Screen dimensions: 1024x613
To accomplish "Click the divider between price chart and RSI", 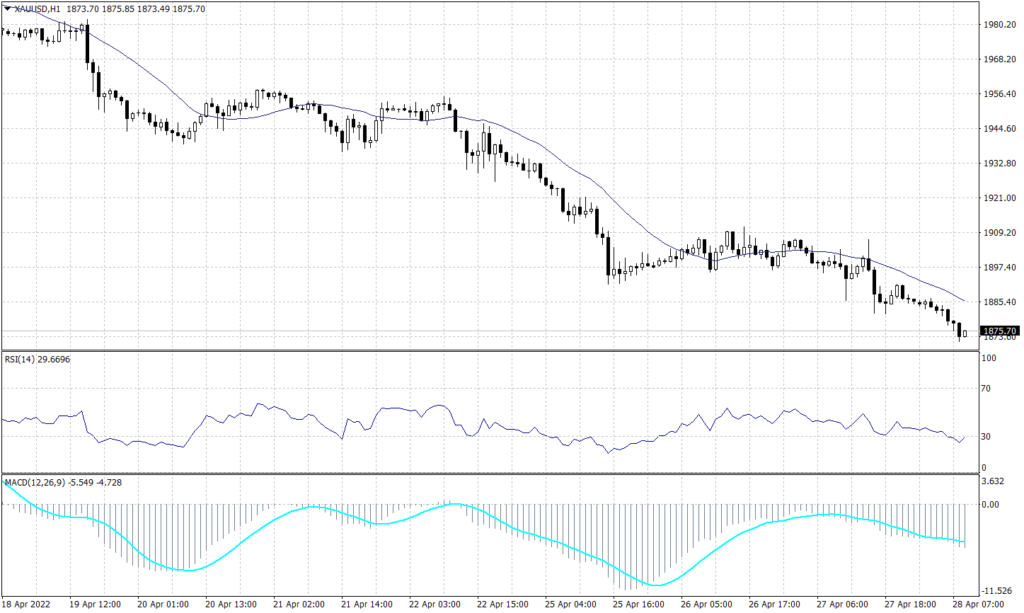I will coord(488,351).
